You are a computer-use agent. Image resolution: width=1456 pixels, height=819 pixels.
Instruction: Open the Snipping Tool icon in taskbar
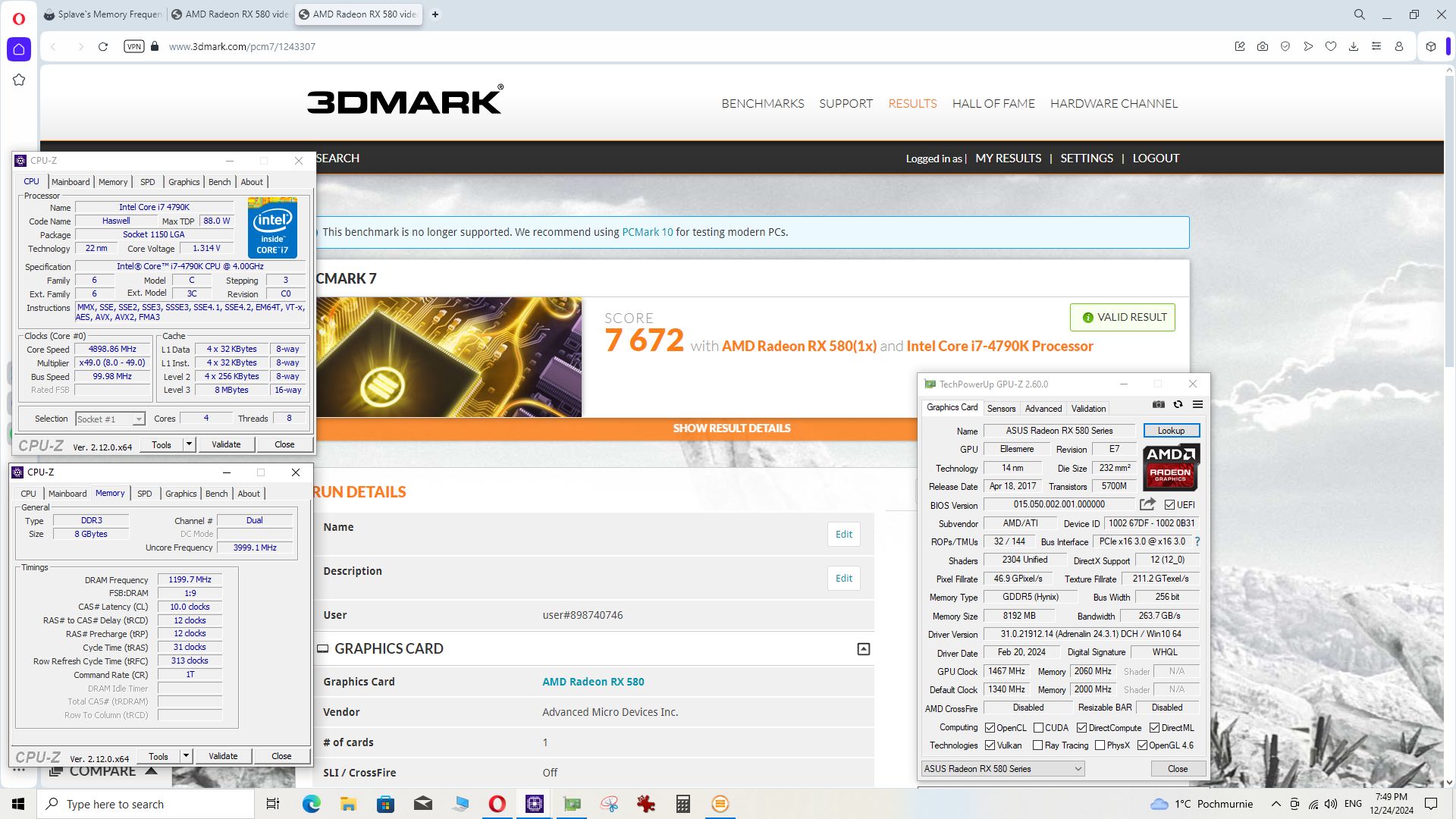(x=609, y=804)
